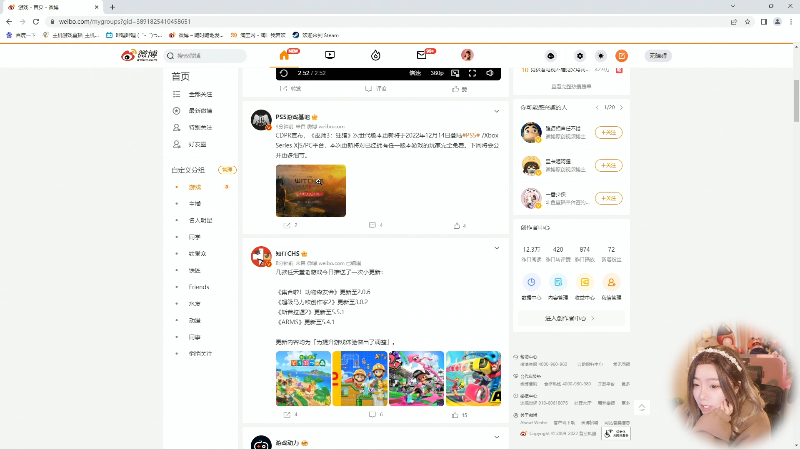Like the CHS Nintendo update post
The height and width of the screenshot is (450, 800).
point(460,415)
